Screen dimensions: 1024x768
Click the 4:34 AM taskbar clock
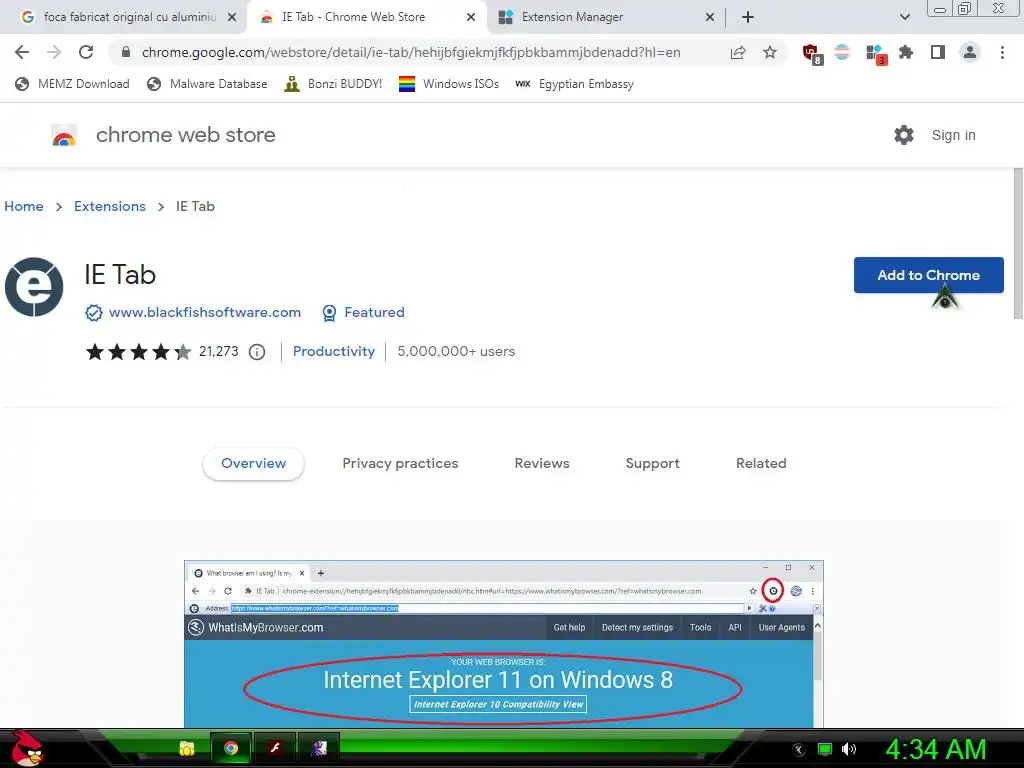click(x=936, y=749)
